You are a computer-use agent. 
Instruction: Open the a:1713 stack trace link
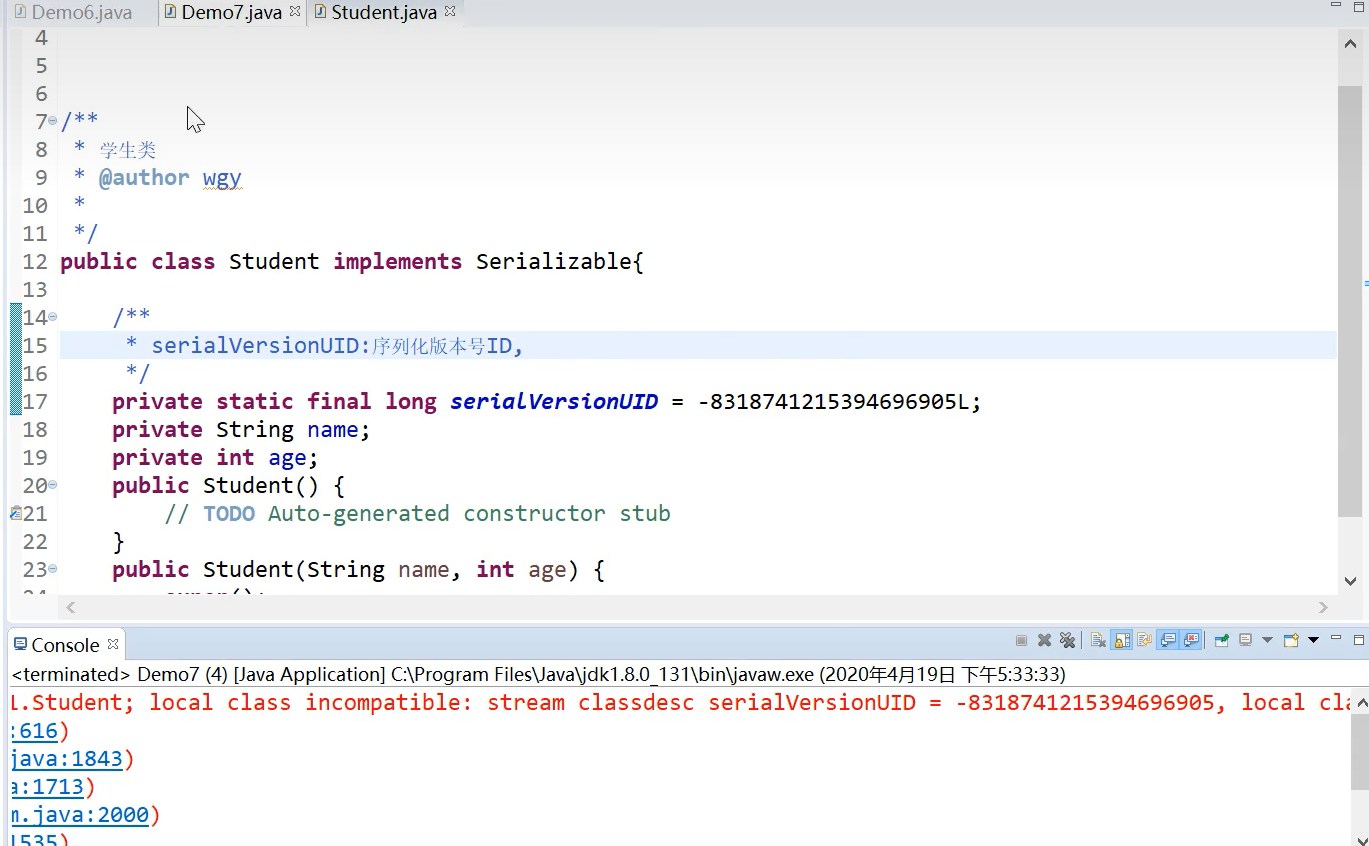coord(47,787)
